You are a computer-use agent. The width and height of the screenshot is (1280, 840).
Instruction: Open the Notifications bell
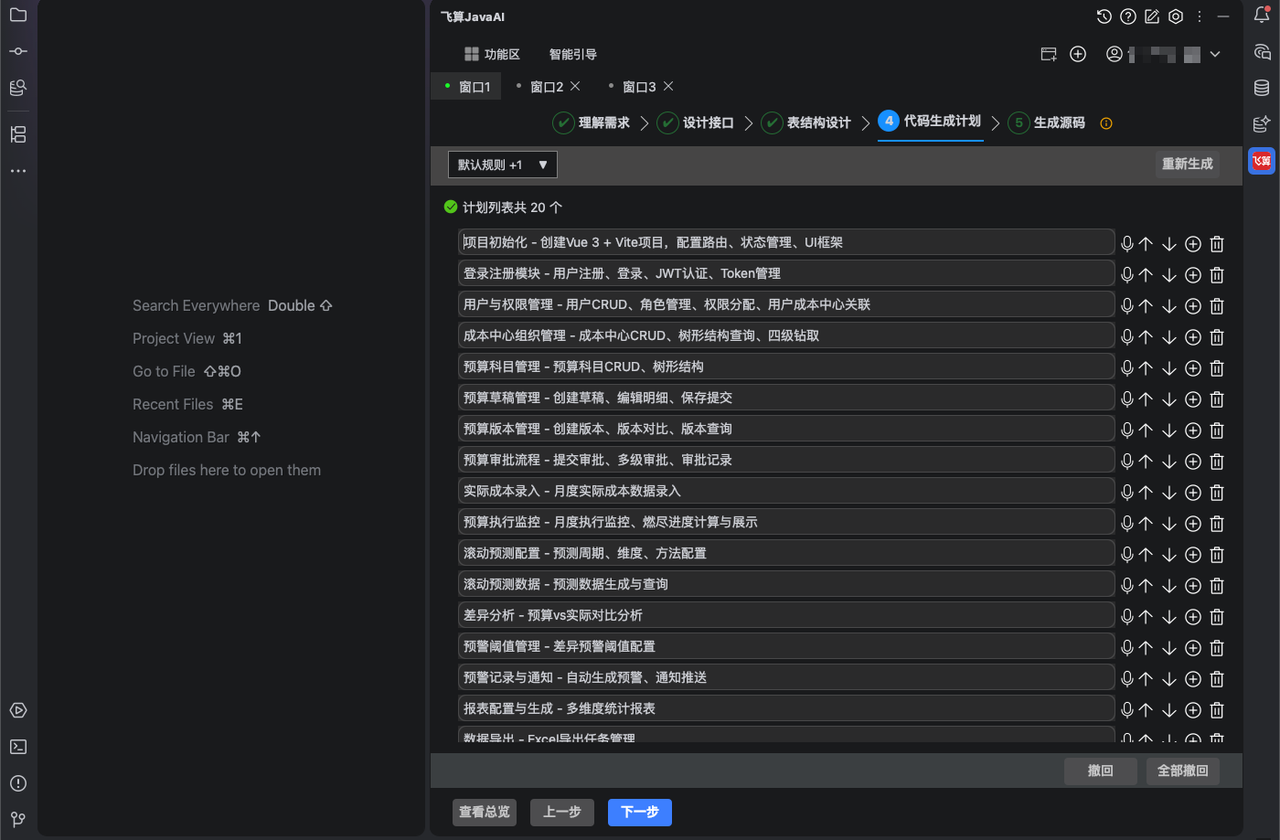pyautogui.click(x=1262, y=15)
